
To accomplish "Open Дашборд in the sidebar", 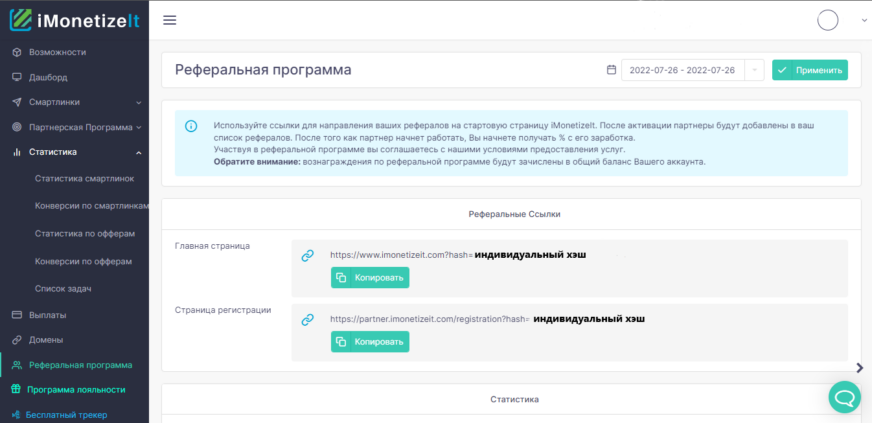I will point(48,77).
